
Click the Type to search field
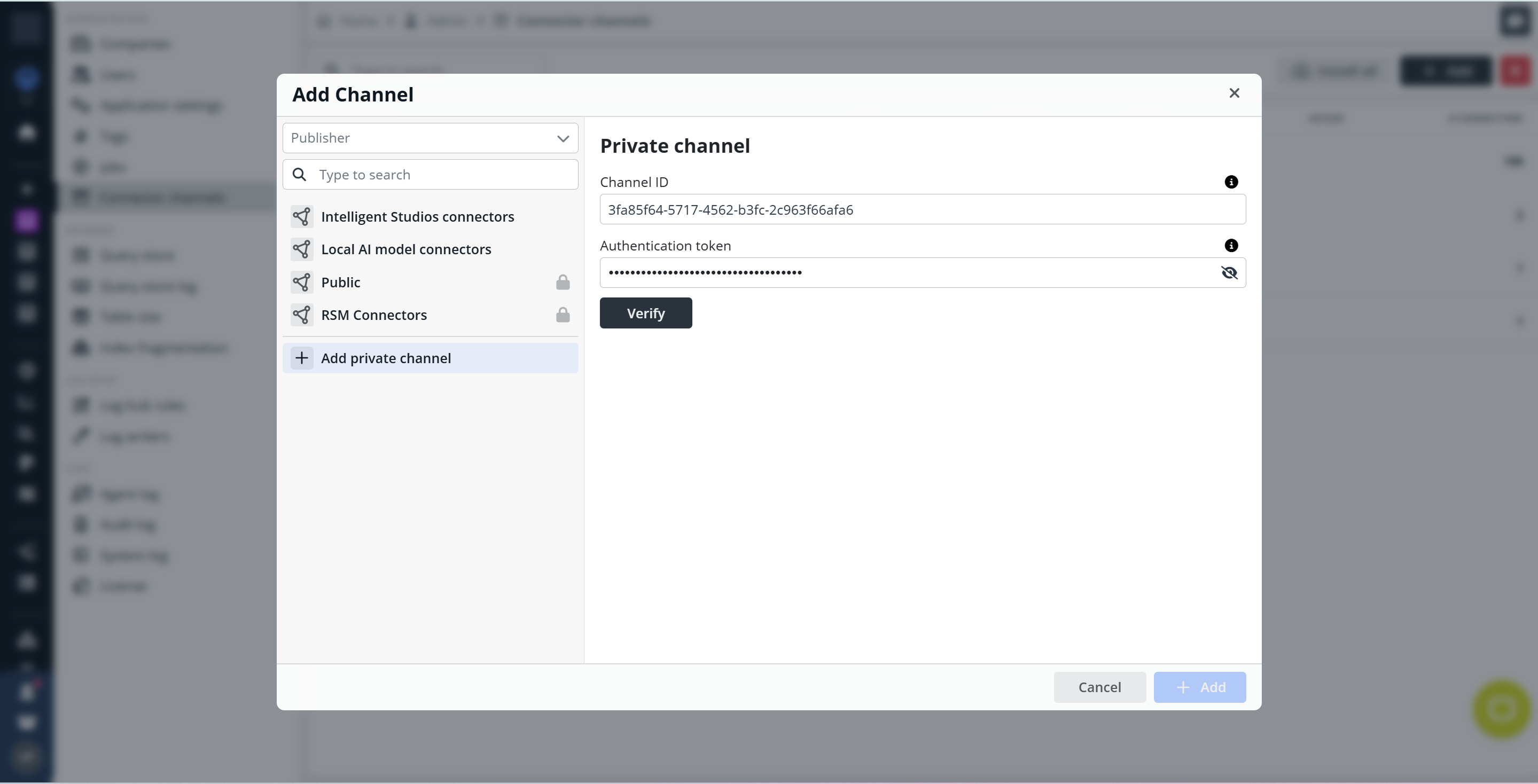point(442,174)
